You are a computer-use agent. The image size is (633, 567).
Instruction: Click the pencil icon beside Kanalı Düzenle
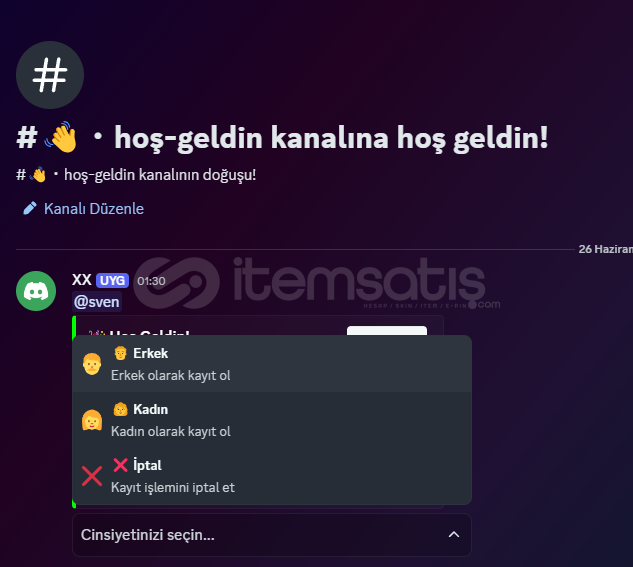[x=30, y=208]
